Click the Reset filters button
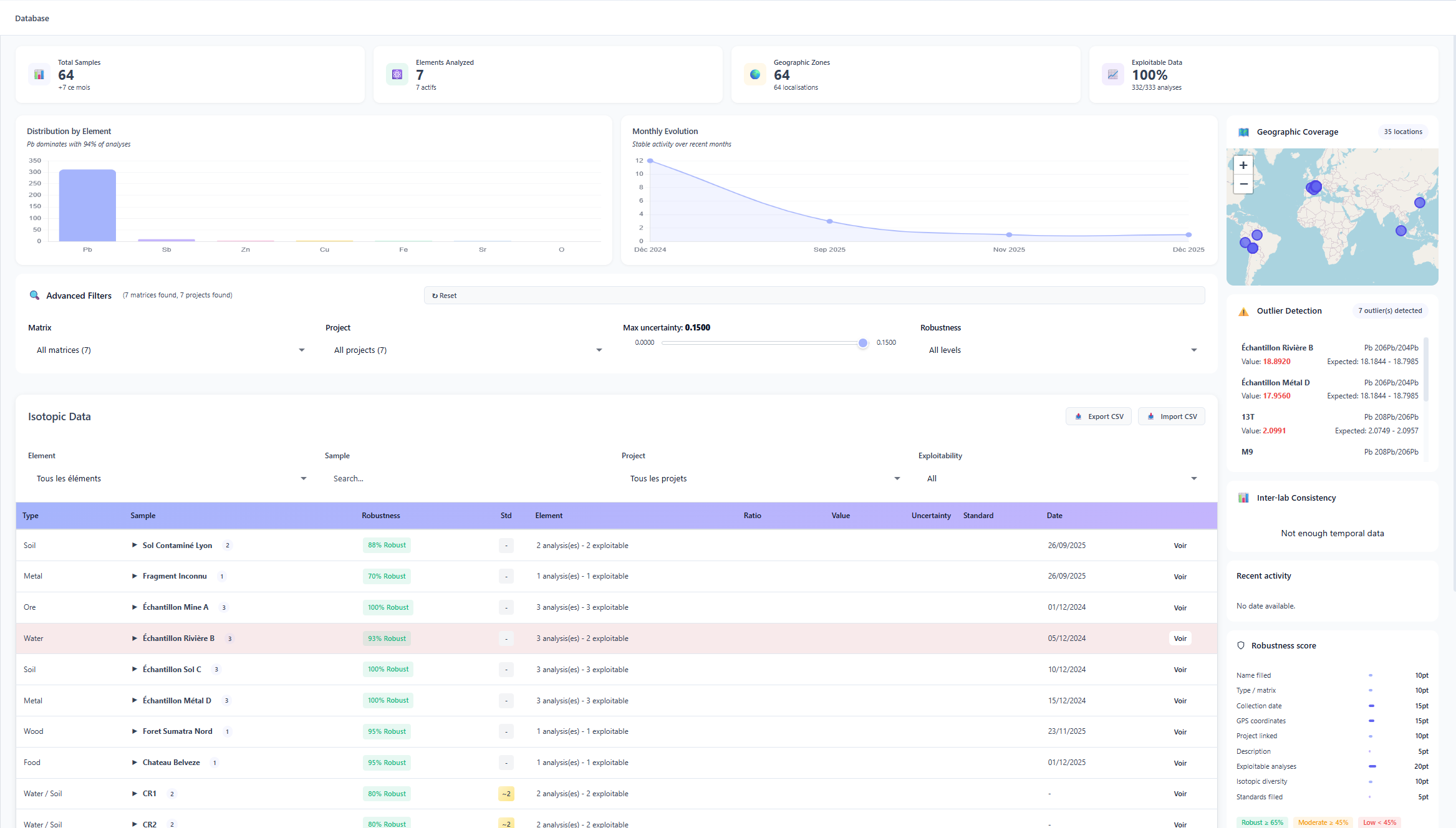 coord(444,295)
